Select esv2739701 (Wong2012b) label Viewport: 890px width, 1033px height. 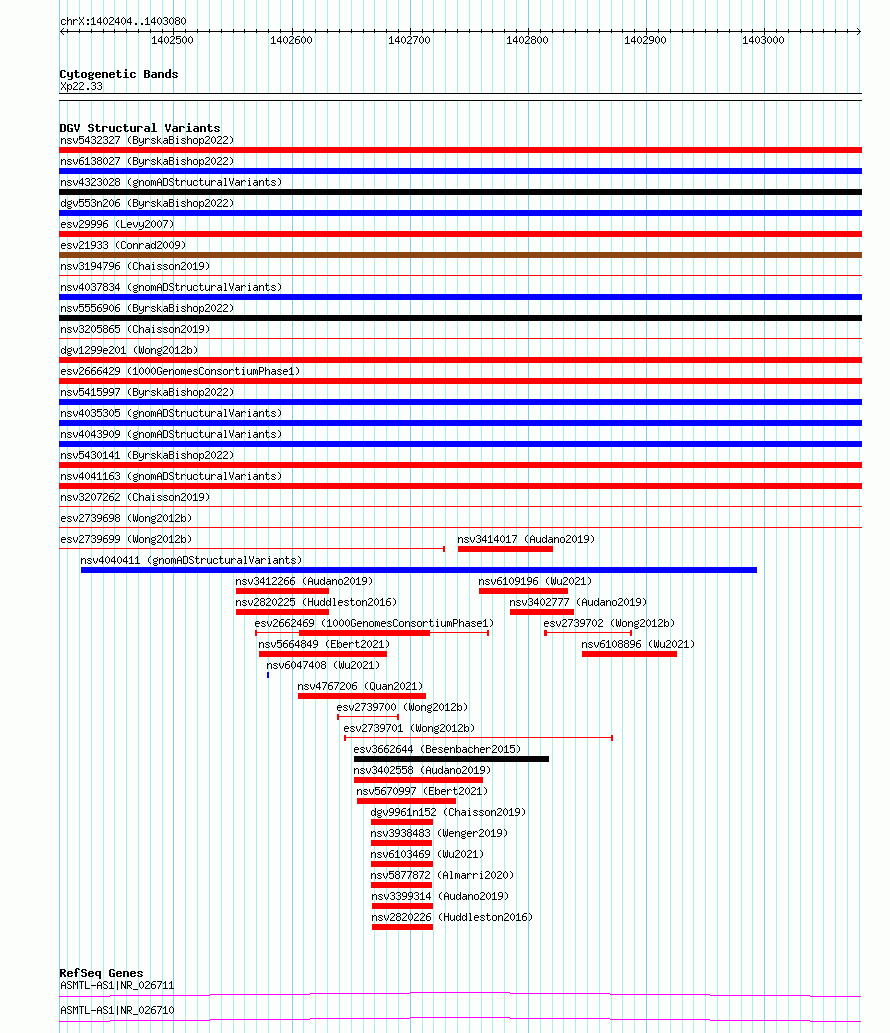coord(409,729)
